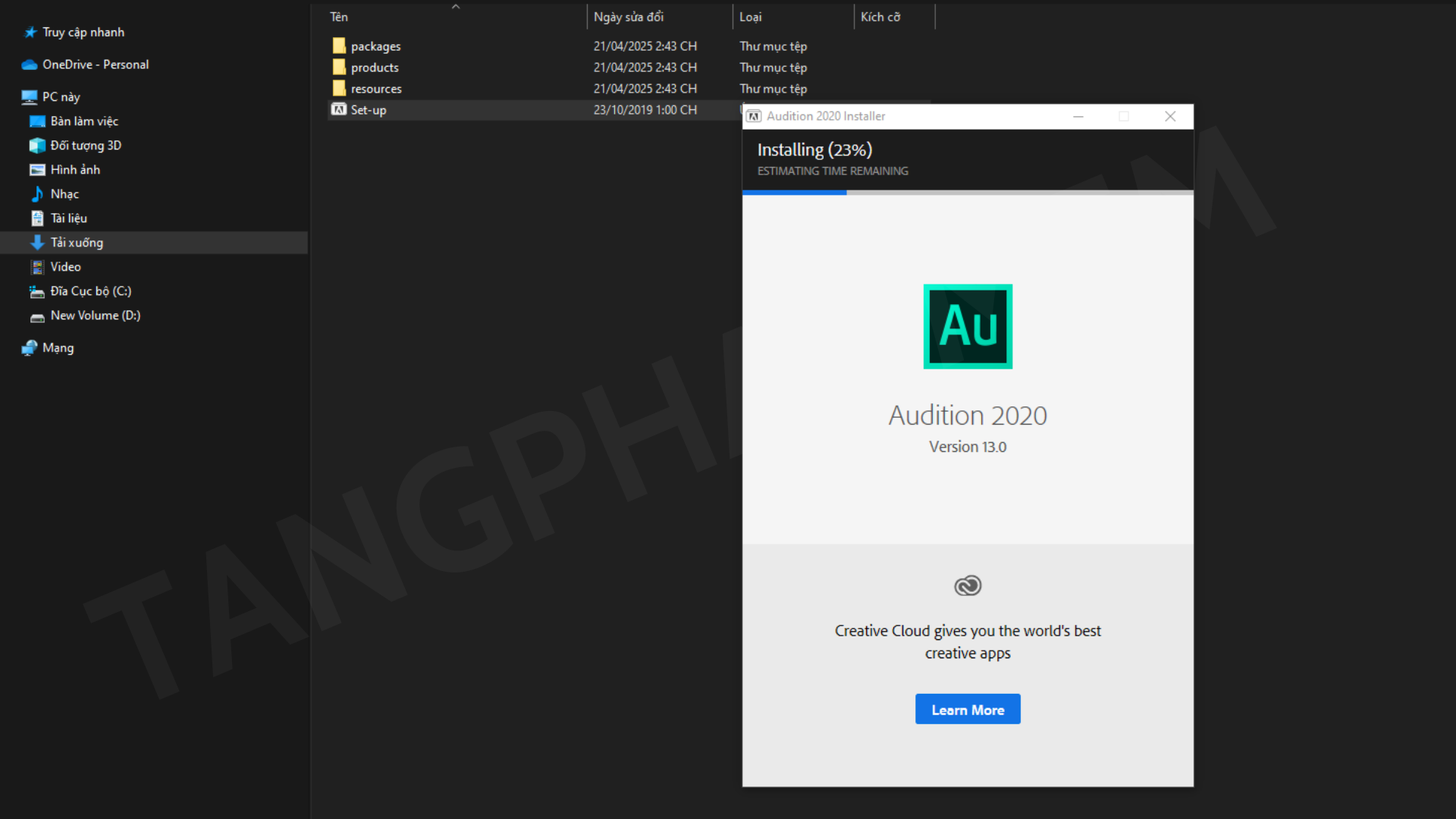Open the packages folder icon
This screenshot has width=1456, height=819.
click(x=339, y=46)
